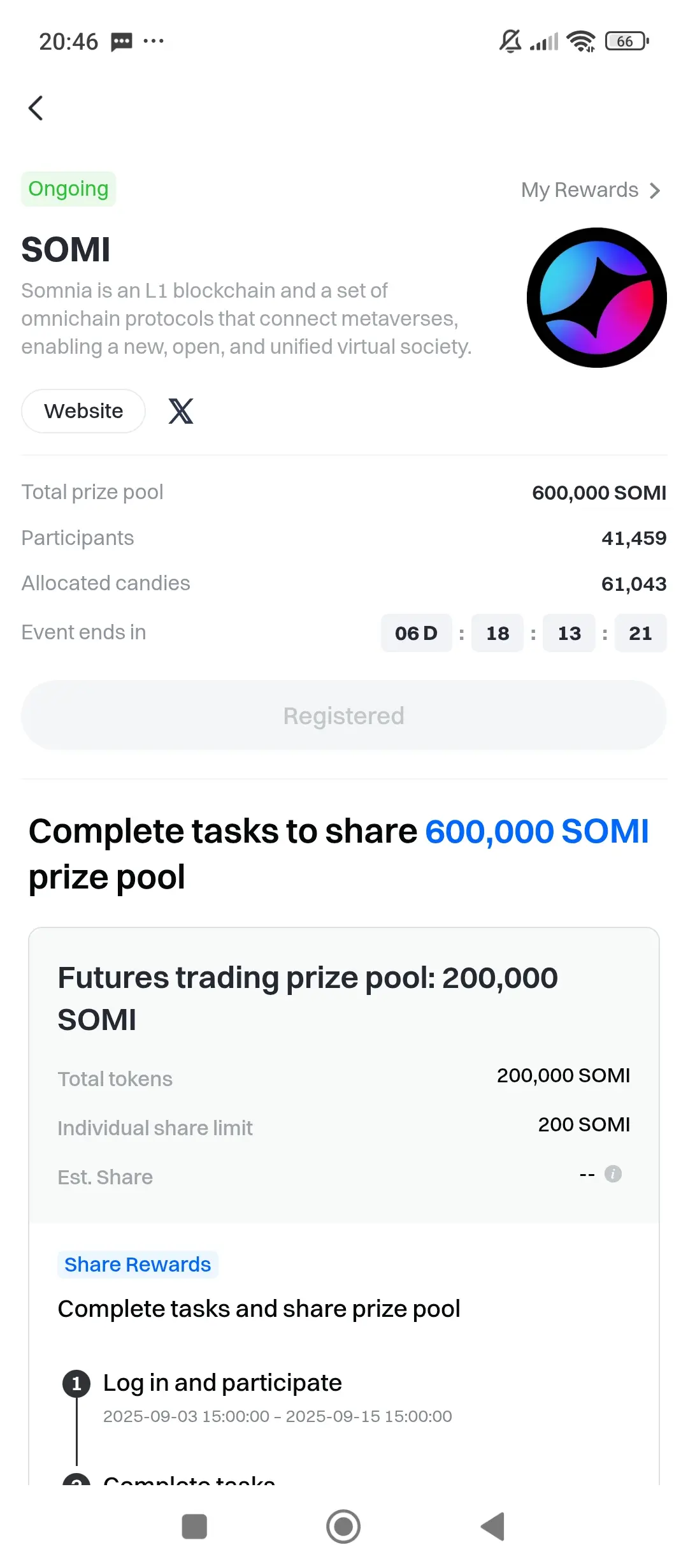Open the X (Twitter) social icon
The height and width of the screenshot is (1568, 688).
pyautogui.click(x=181, y=411)
